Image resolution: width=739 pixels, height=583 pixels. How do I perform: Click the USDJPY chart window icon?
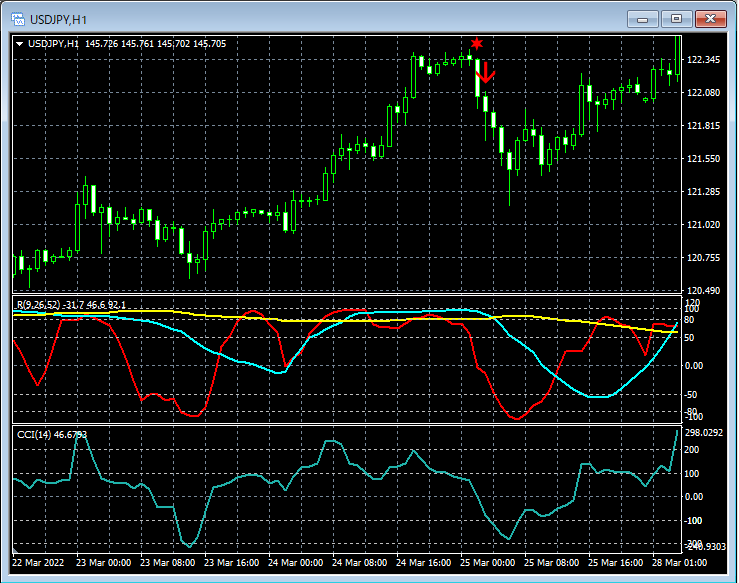[18, 19]
